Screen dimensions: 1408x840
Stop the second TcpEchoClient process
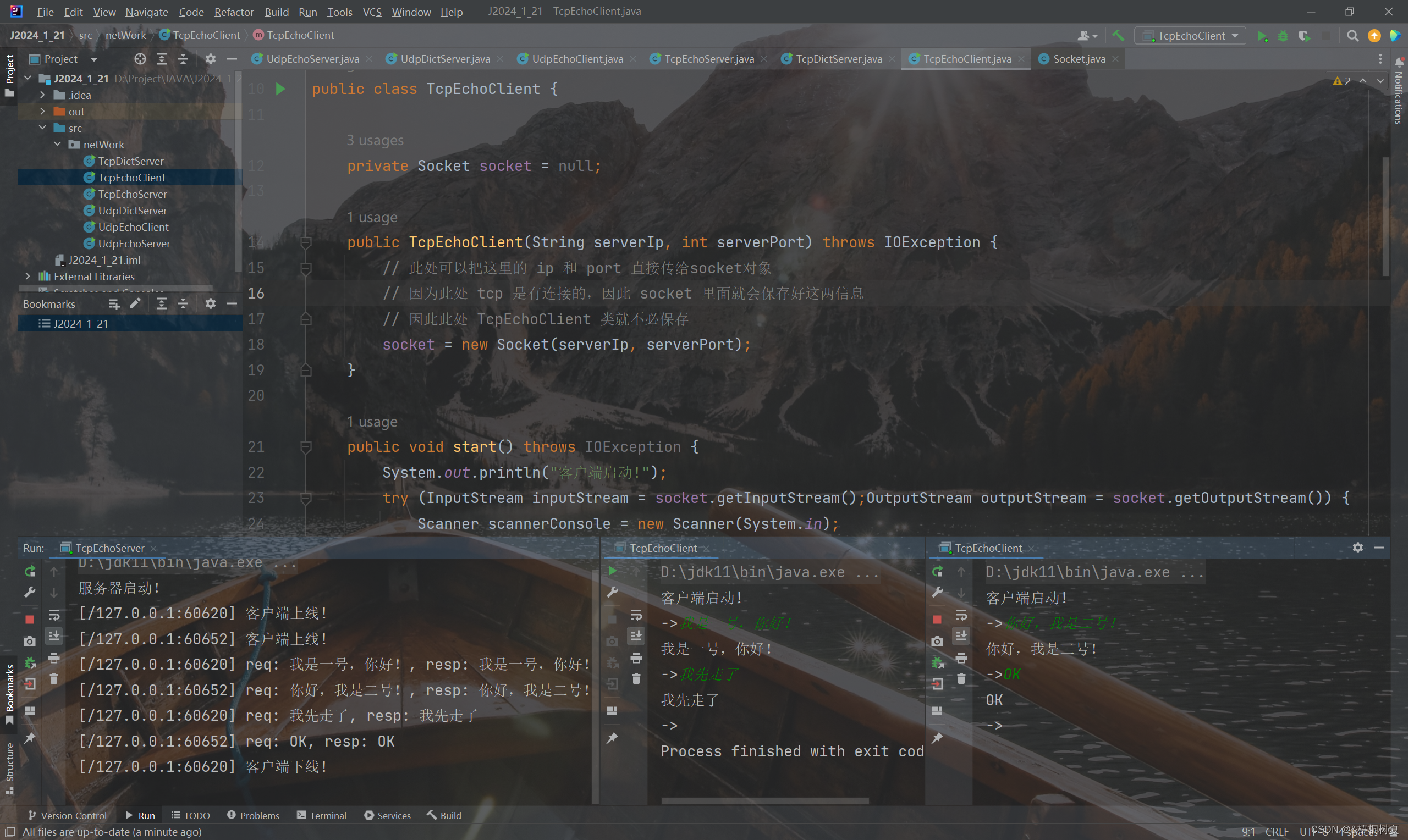(937, 619)
